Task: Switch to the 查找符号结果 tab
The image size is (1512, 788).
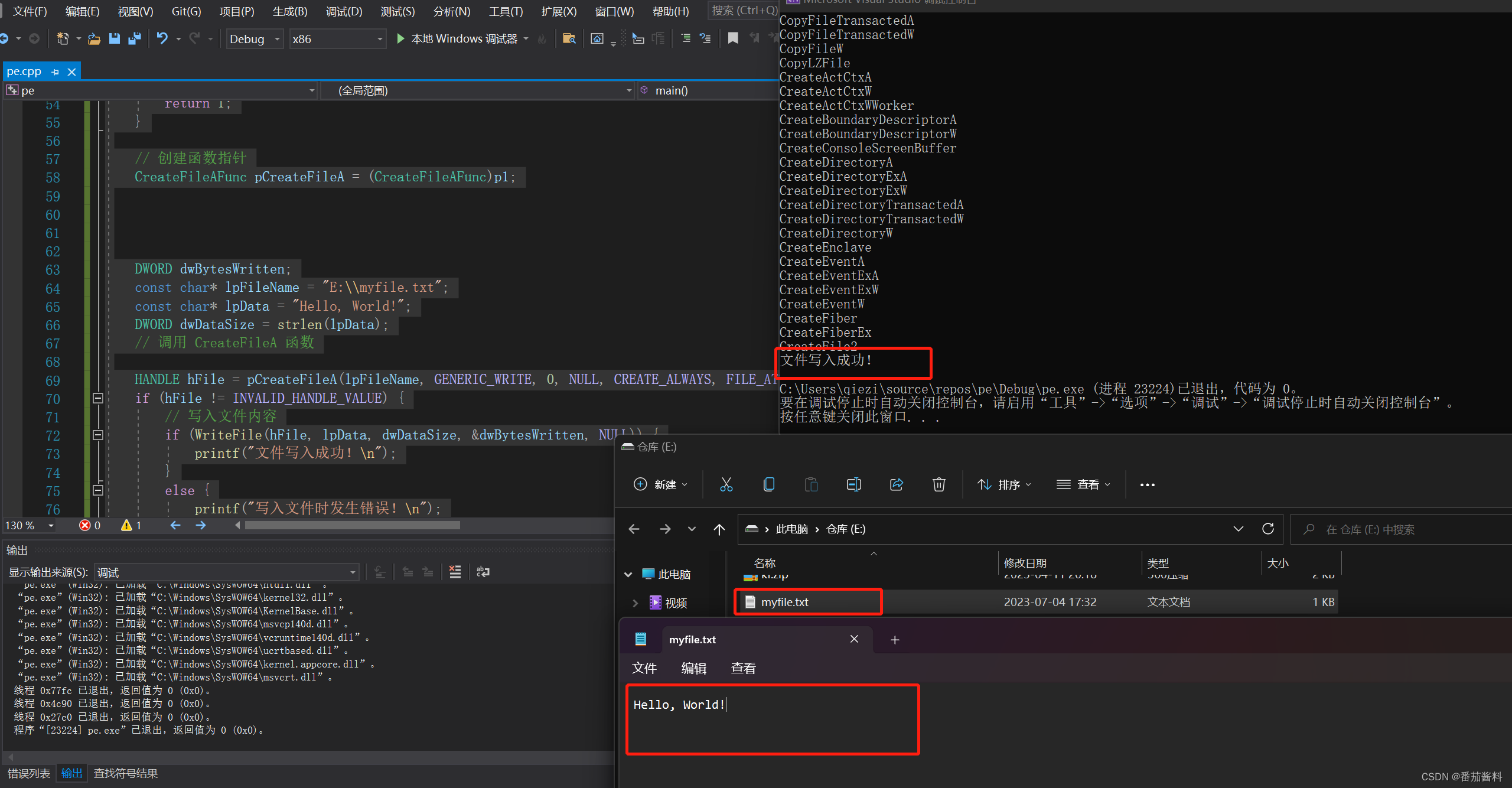Action: [126, 774]
